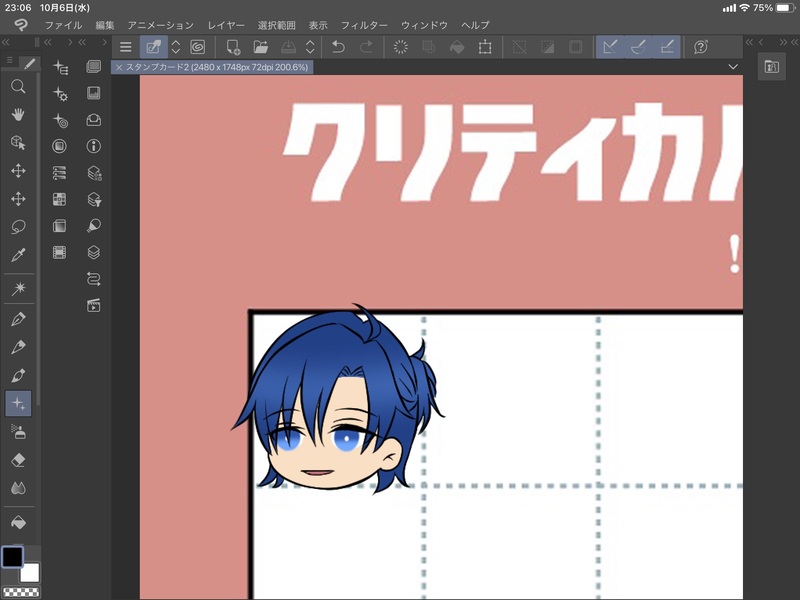Image resolution: width=800 pixels, height=600 pixels.
Task: Open the Animation Cels clapperboard icon
Action: pyautogui.click(x=93, y=306)
